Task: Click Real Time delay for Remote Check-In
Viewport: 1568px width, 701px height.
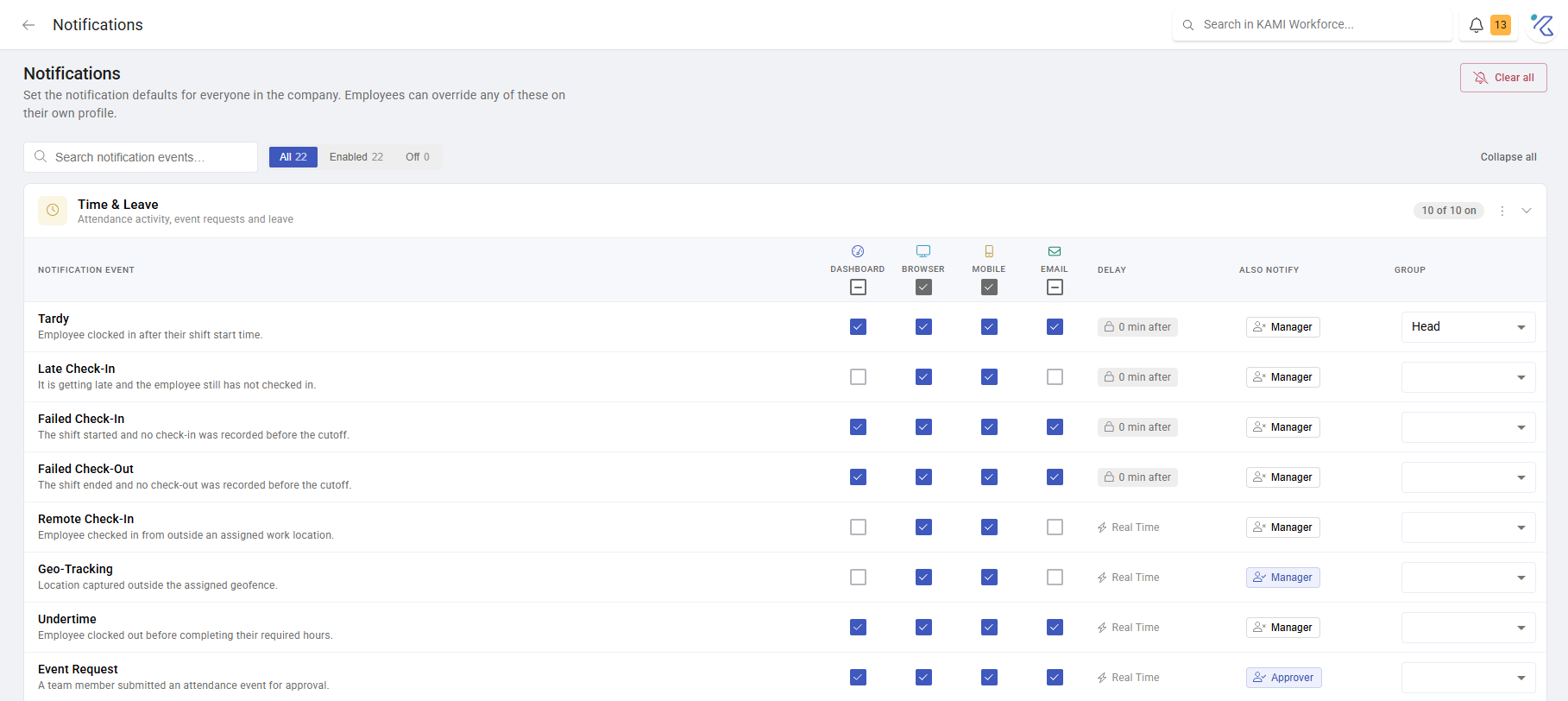Action: (1129, 527)
